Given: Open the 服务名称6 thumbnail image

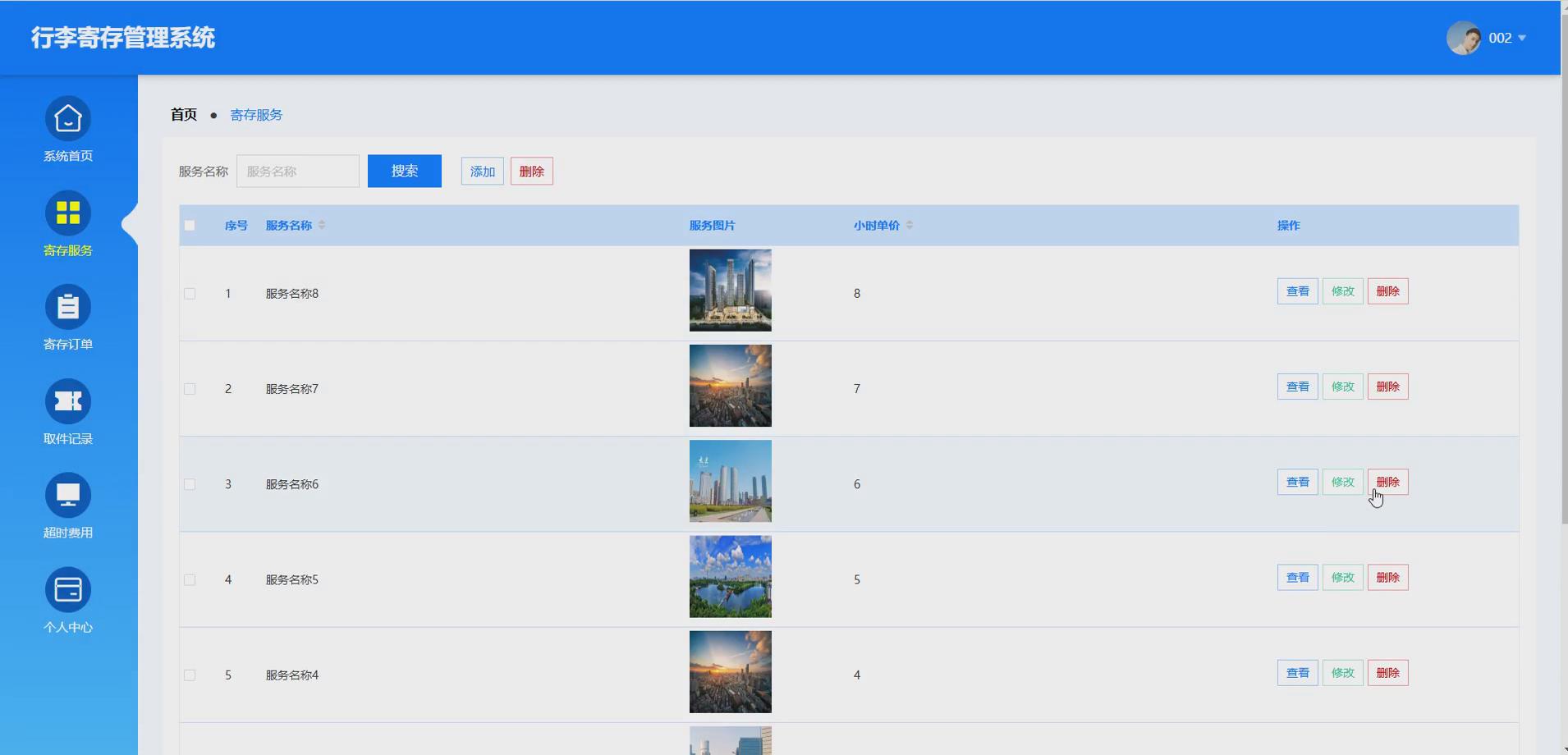Looking at the screenshot, I should (x=731, y=481).
